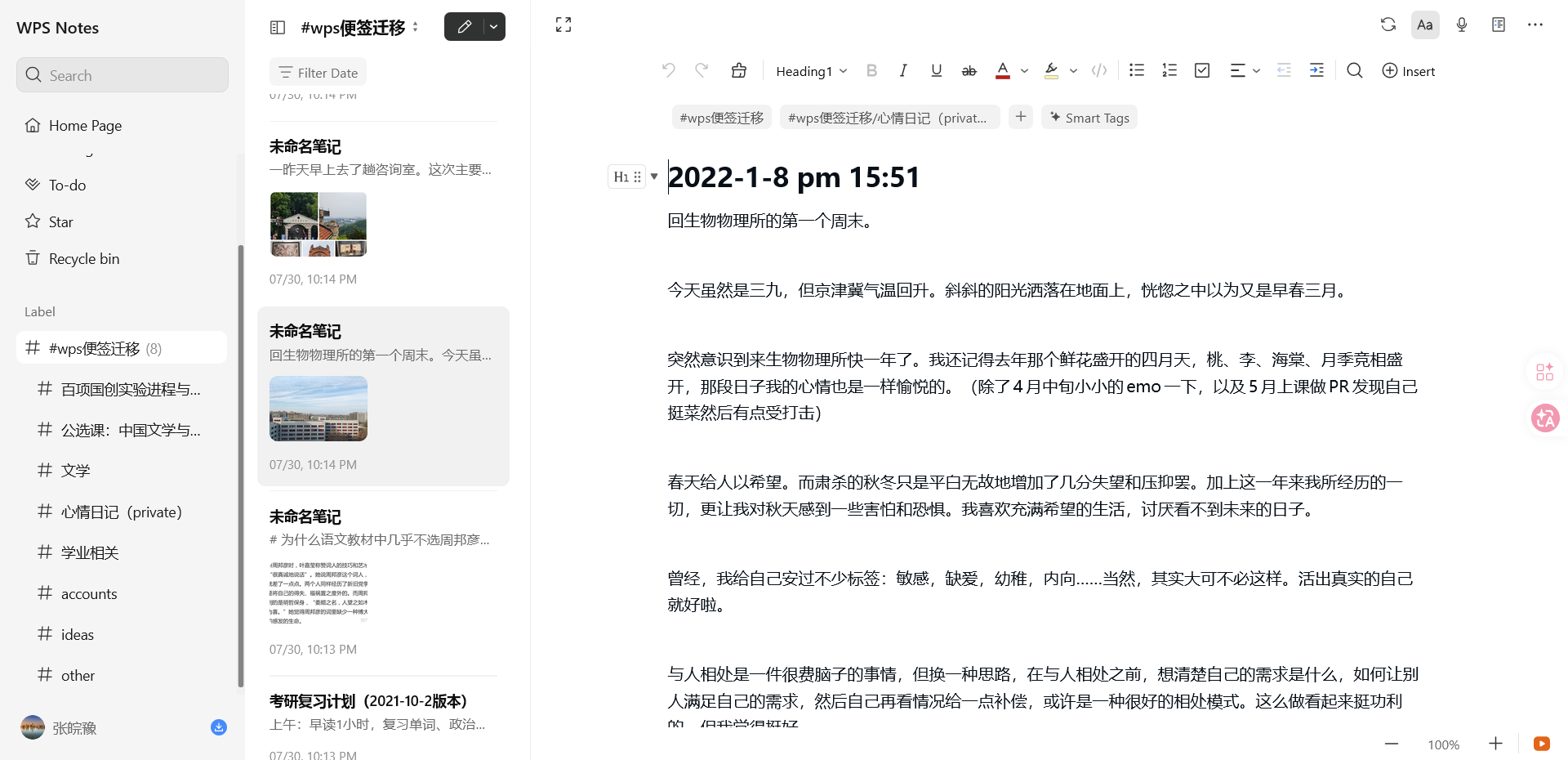The image size is (1568, 760).
Task: Click the sync refresh icon
Action: coord(1388,25)
